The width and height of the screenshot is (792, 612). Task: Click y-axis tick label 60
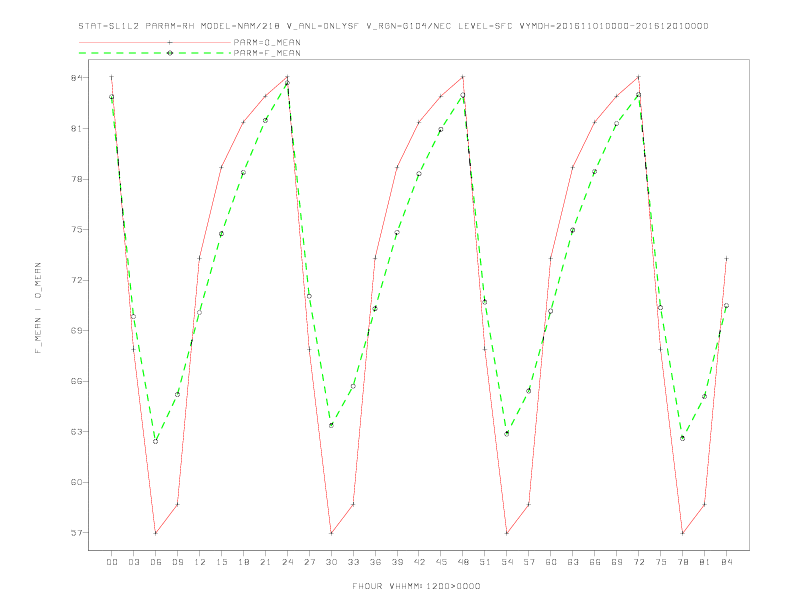[76, 482]
